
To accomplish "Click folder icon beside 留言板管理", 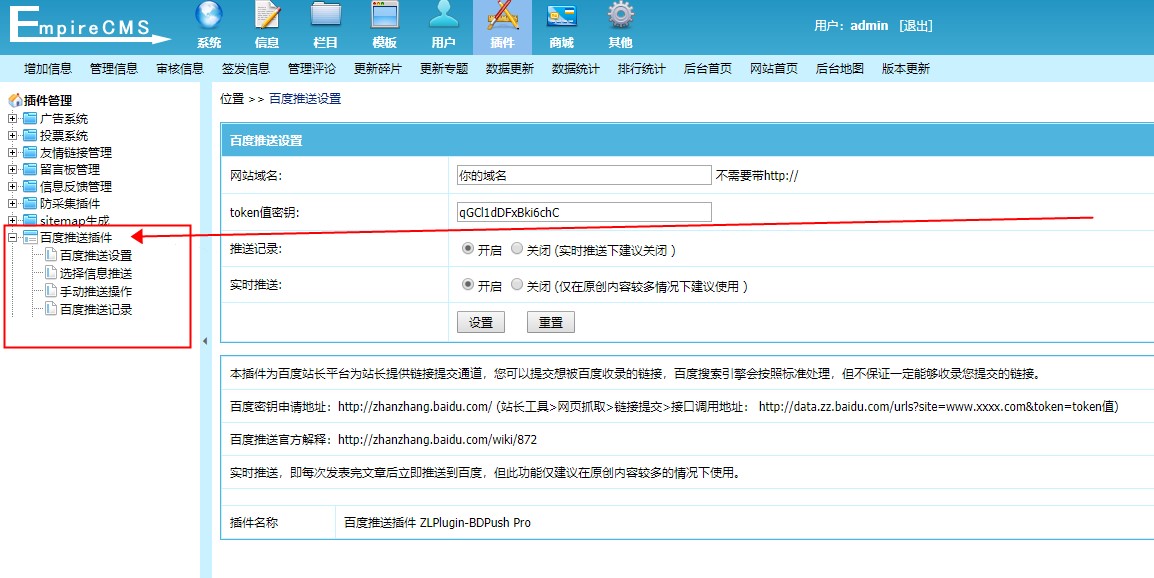I will [29, 169].
